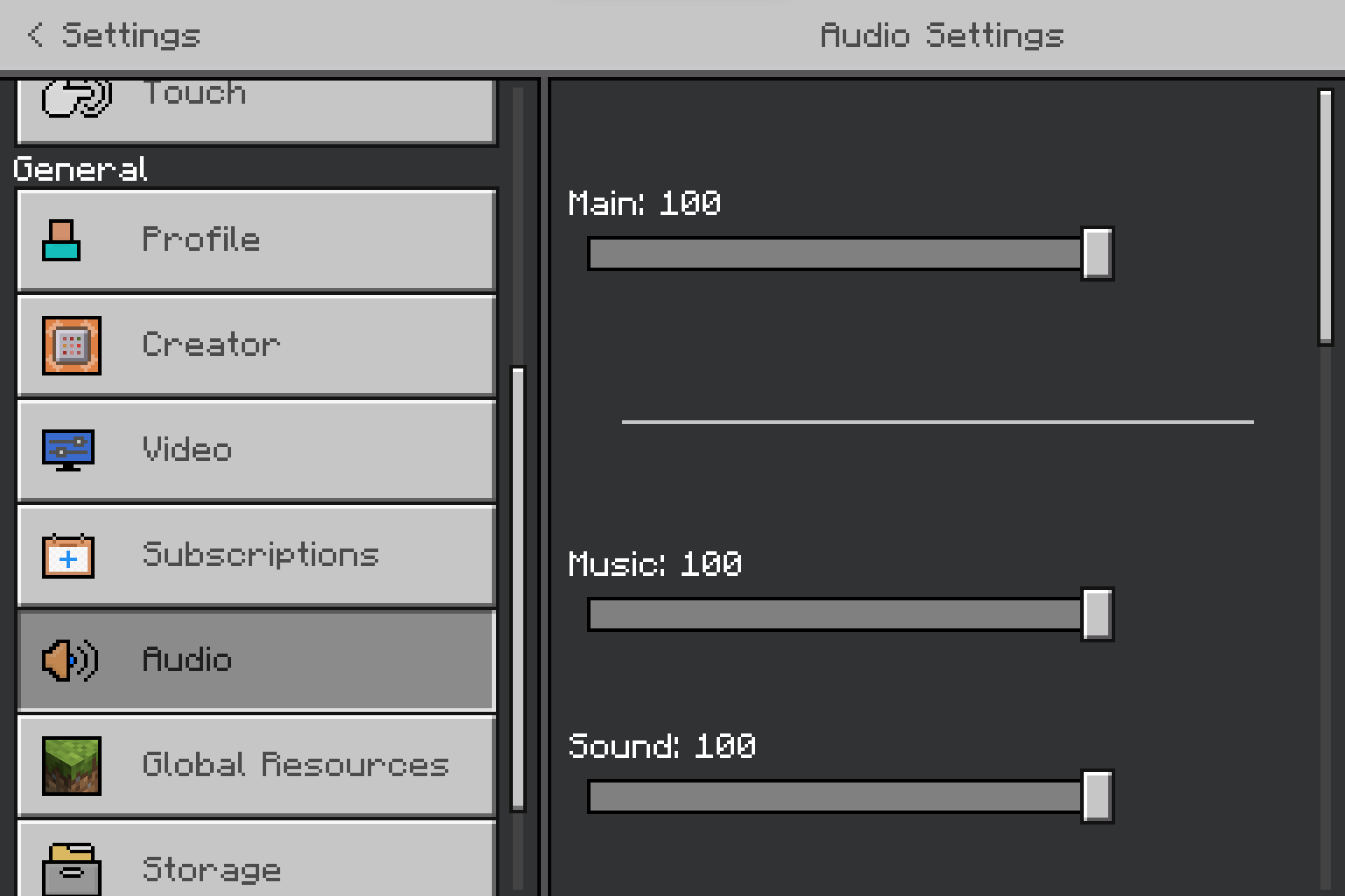Select the Subscriptions menu entry
Image resolution: width=1345 pixels, height=896 pixels.
coord(256,556)
